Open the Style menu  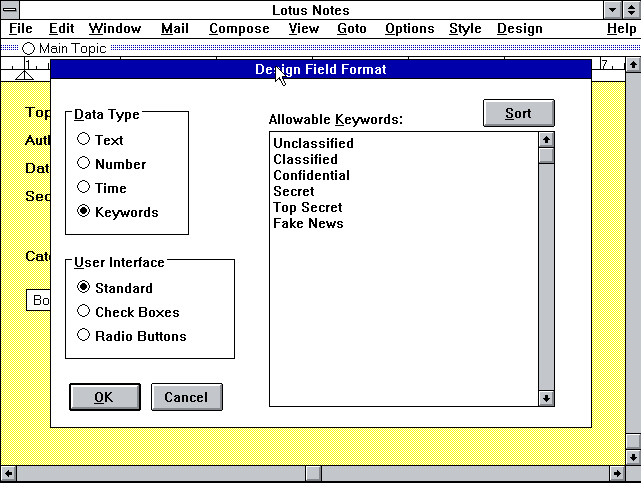point(465,29)
